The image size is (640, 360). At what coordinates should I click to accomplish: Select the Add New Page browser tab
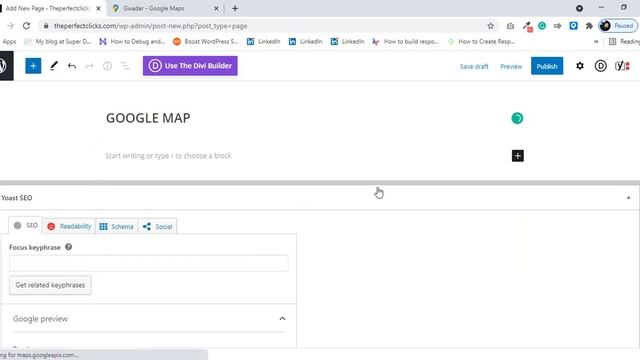click(51, 8)
